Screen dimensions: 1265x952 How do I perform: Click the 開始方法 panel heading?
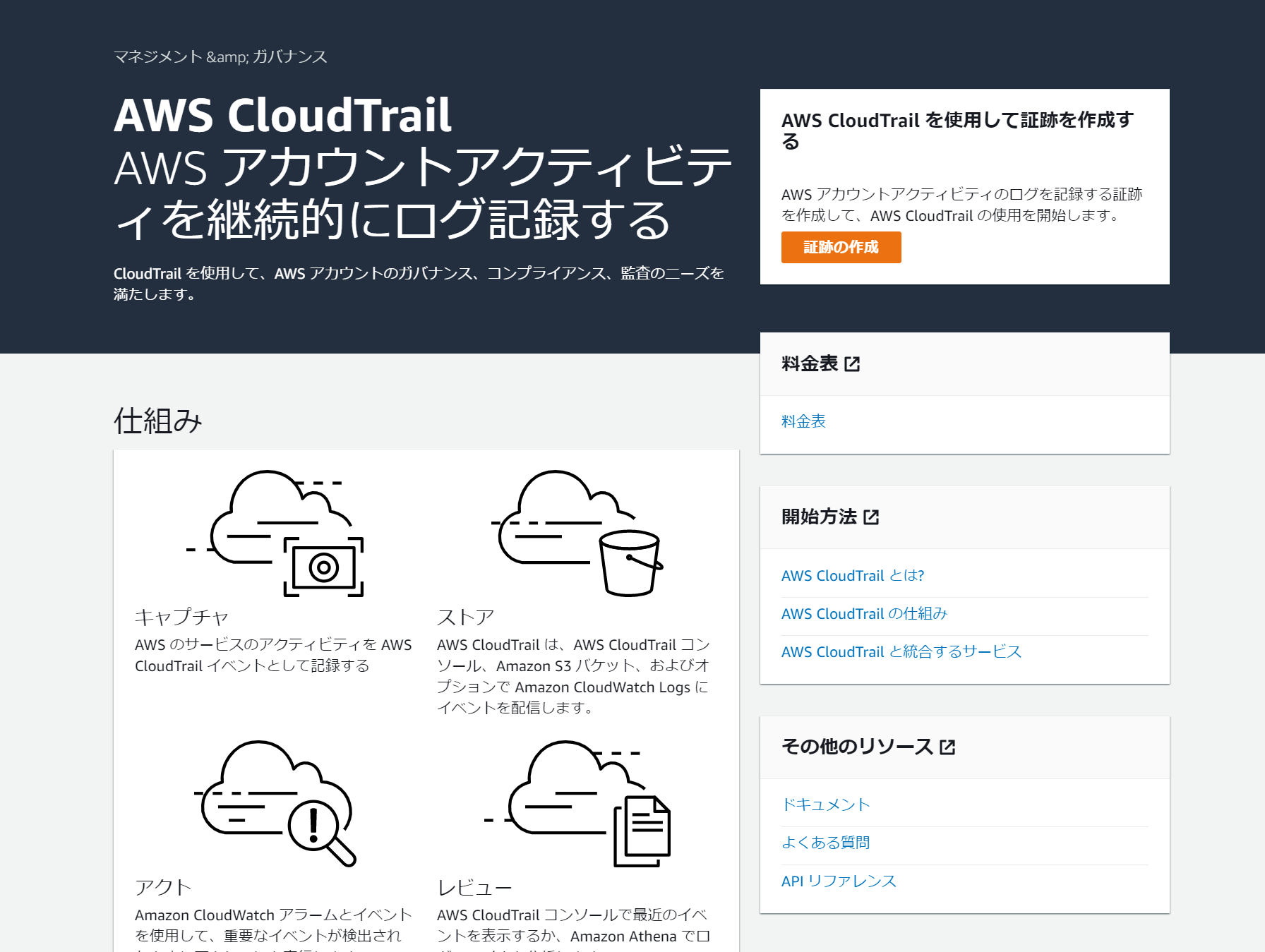click(x=819, y=517)
